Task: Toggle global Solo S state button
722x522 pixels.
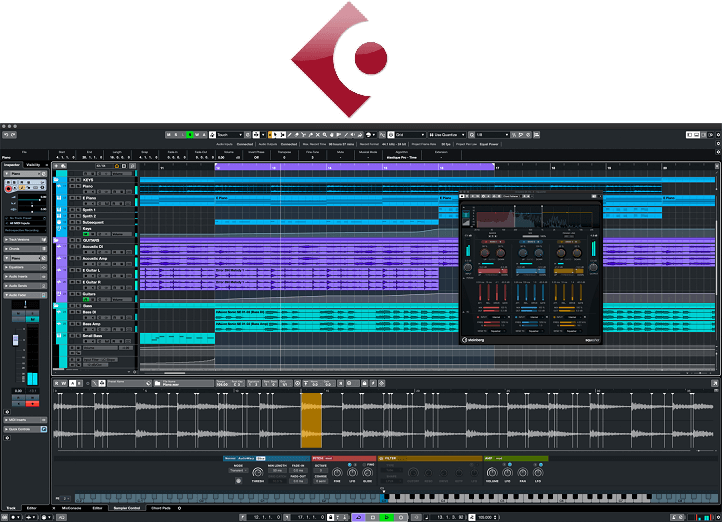Action: [176, 135]
